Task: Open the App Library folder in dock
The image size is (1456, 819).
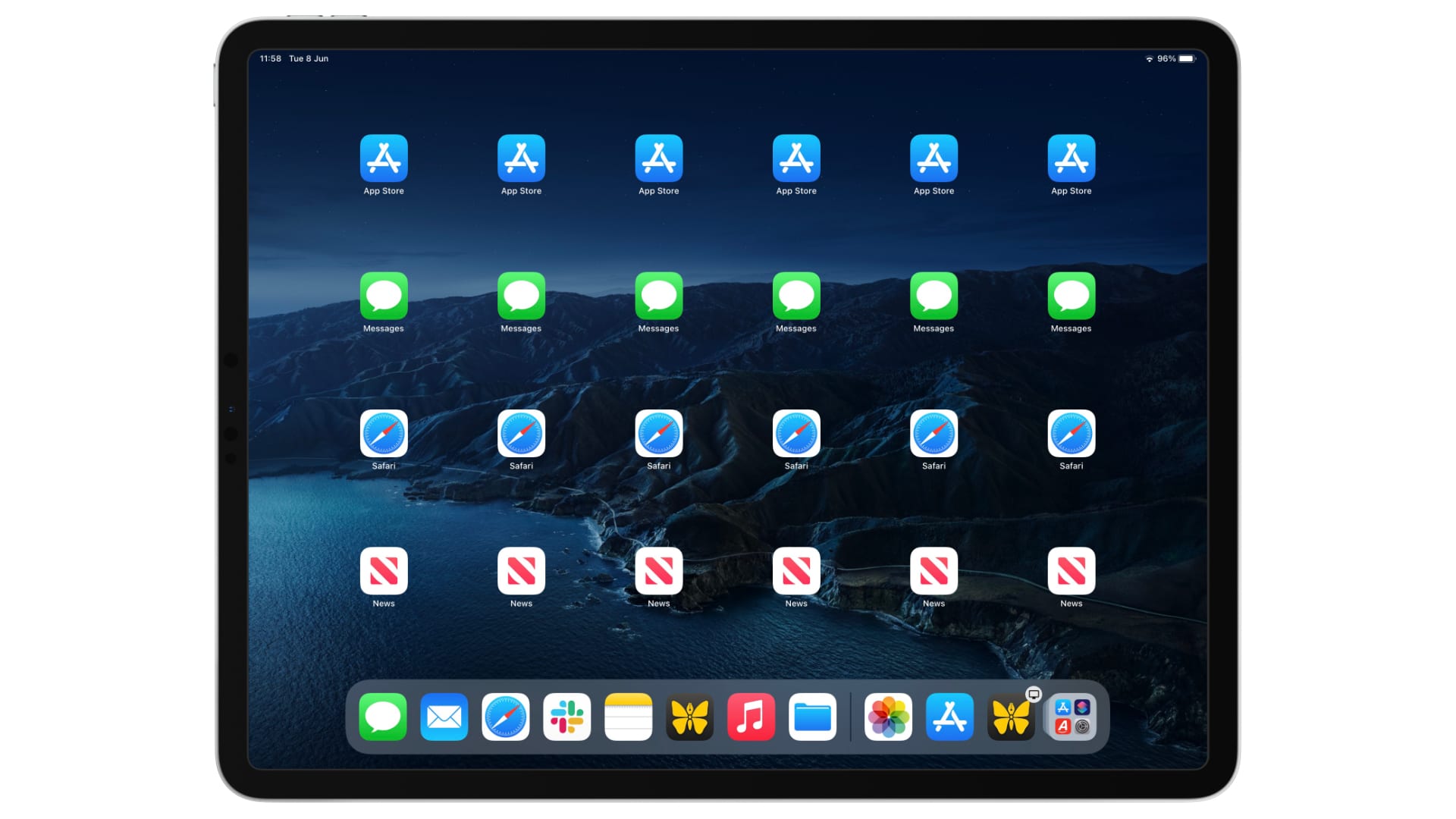Action: click(1072, 717)
